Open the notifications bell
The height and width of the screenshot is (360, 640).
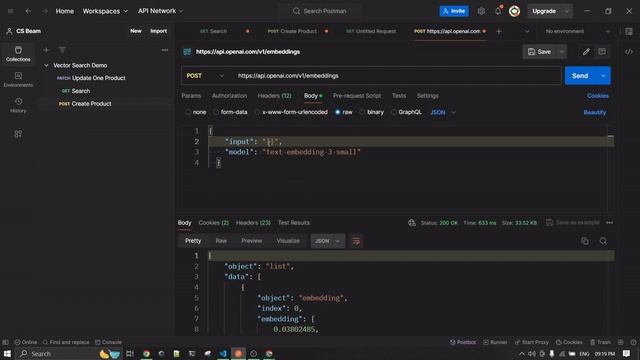498,11
